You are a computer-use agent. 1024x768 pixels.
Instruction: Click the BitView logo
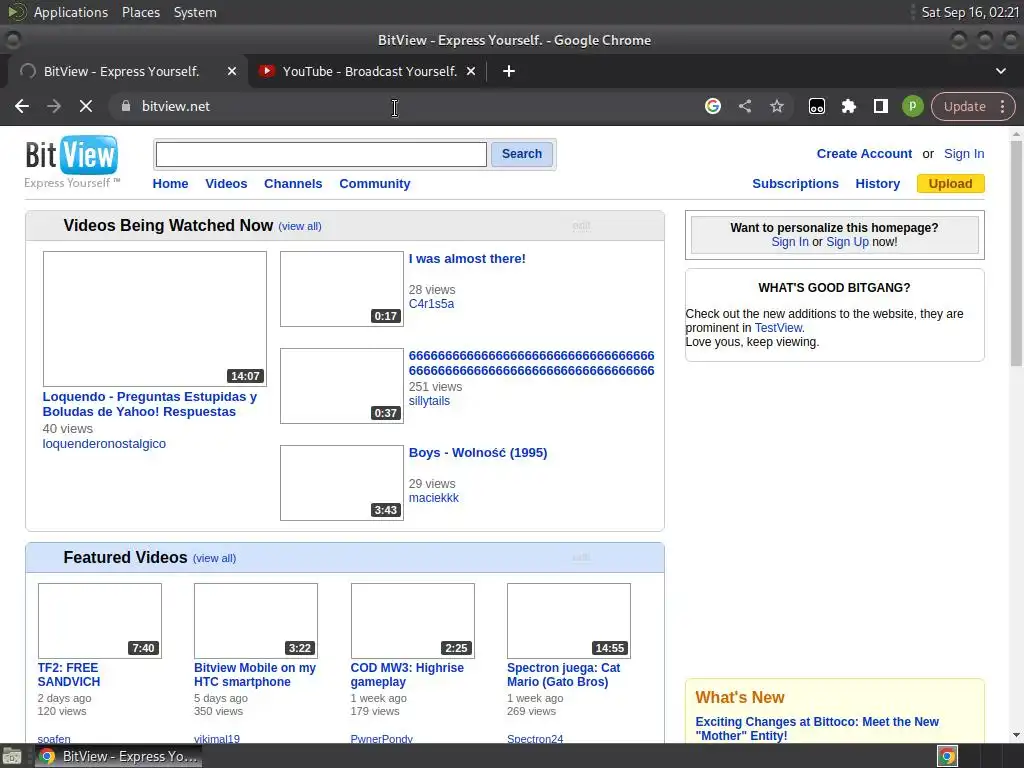click(72, 161)
